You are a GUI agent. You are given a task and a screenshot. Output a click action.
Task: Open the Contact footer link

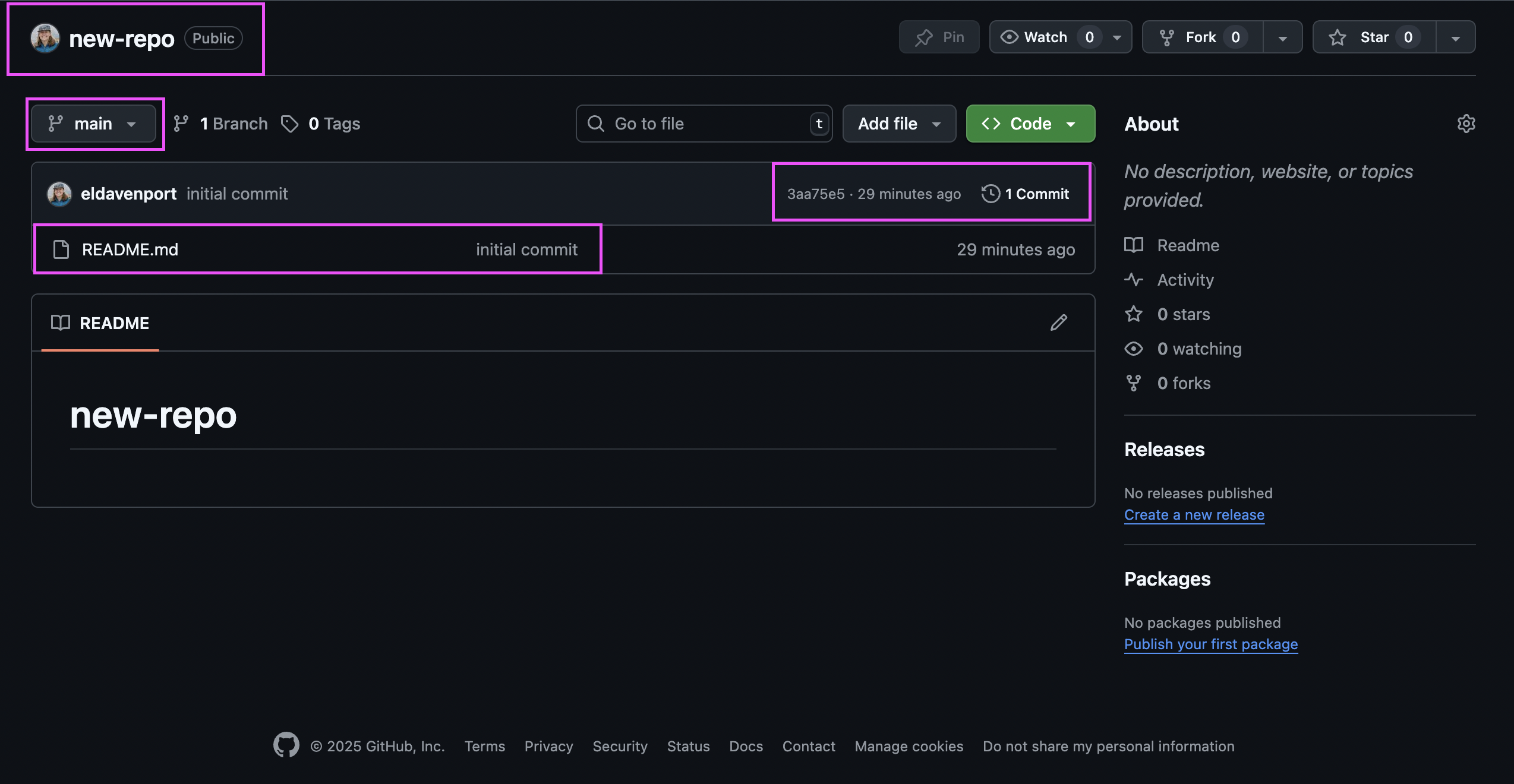pyautogui.click(x=809, y=747)
